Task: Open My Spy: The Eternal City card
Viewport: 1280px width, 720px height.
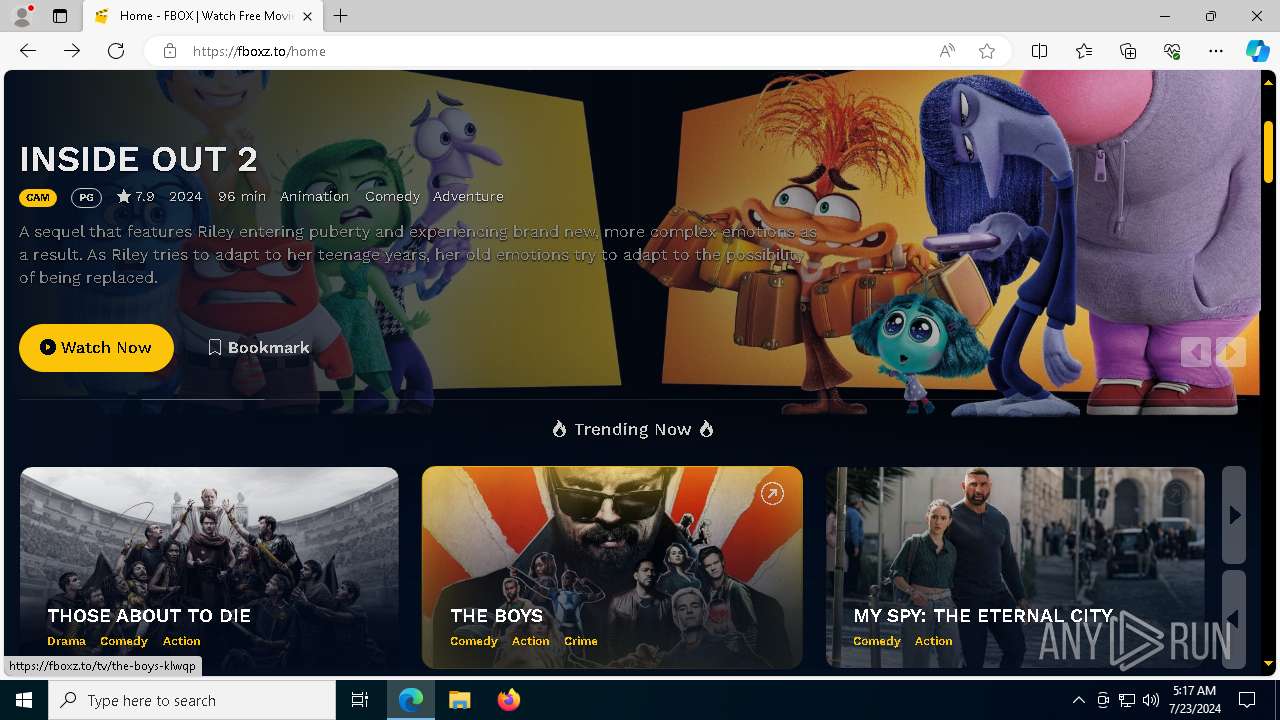Action: click(1015, 567)
